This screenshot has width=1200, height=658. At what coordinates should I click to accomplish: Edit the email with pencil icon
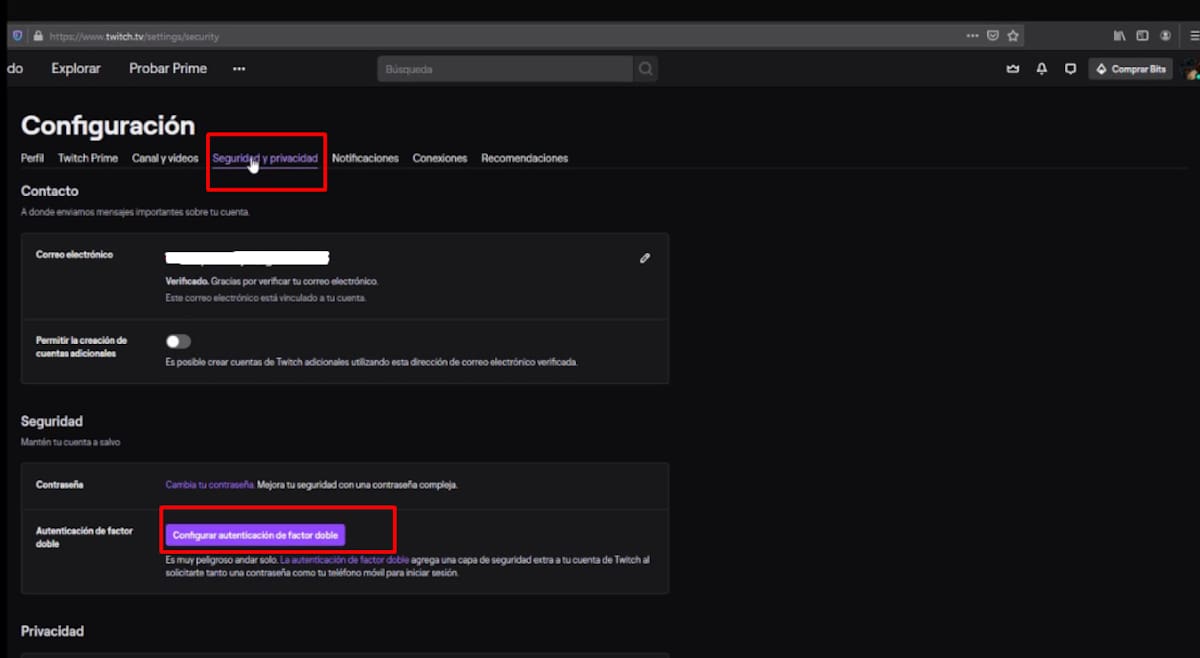(x=645, y=258)
